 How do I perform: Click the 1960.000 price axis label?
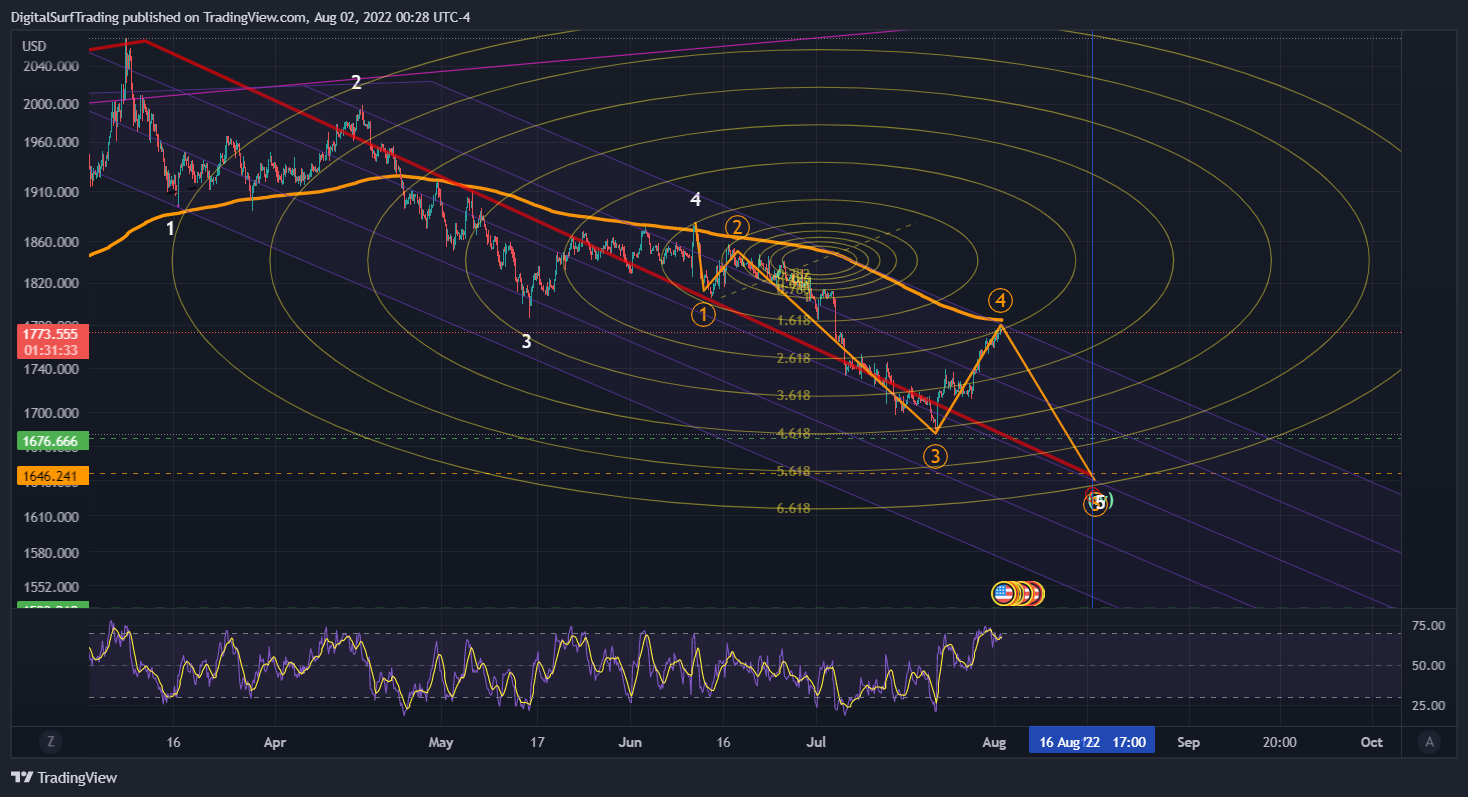49,143
